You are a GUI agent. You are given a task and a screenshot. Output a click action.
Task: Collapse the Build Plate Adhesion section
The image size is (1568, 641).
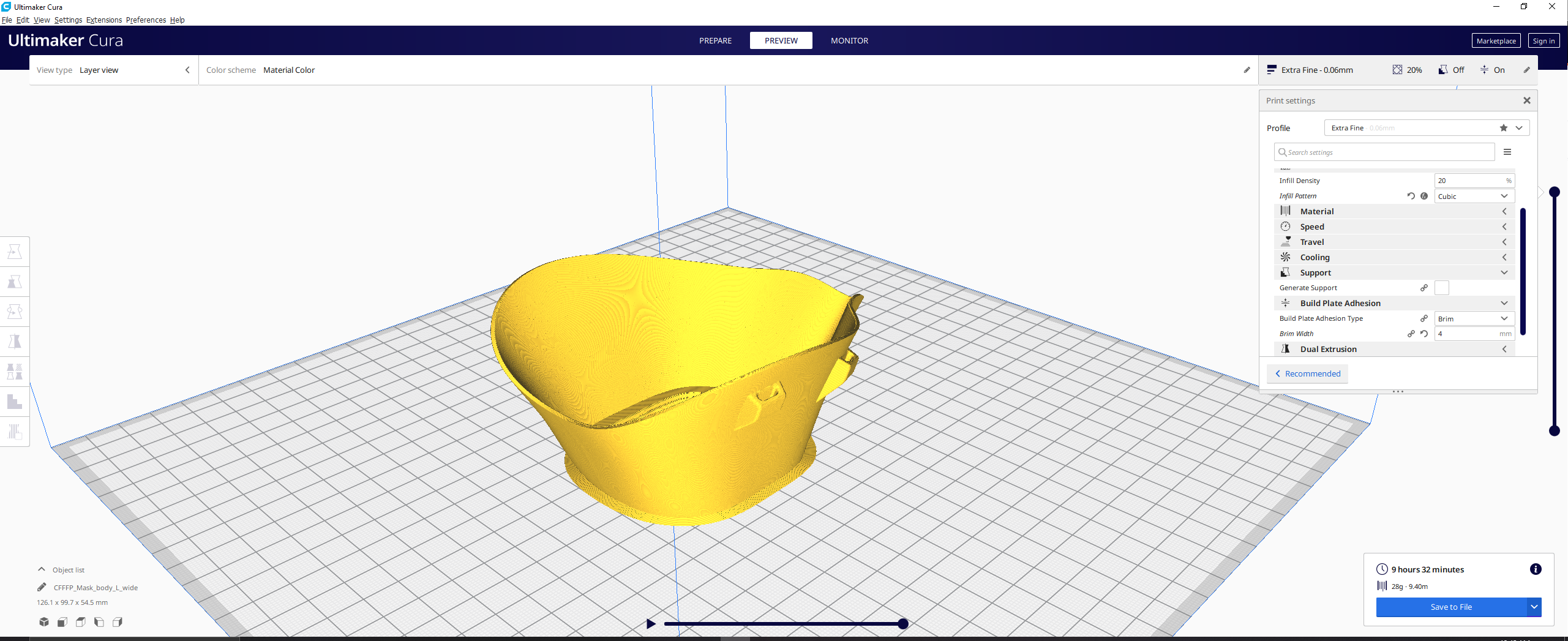tap(1504, 303)
